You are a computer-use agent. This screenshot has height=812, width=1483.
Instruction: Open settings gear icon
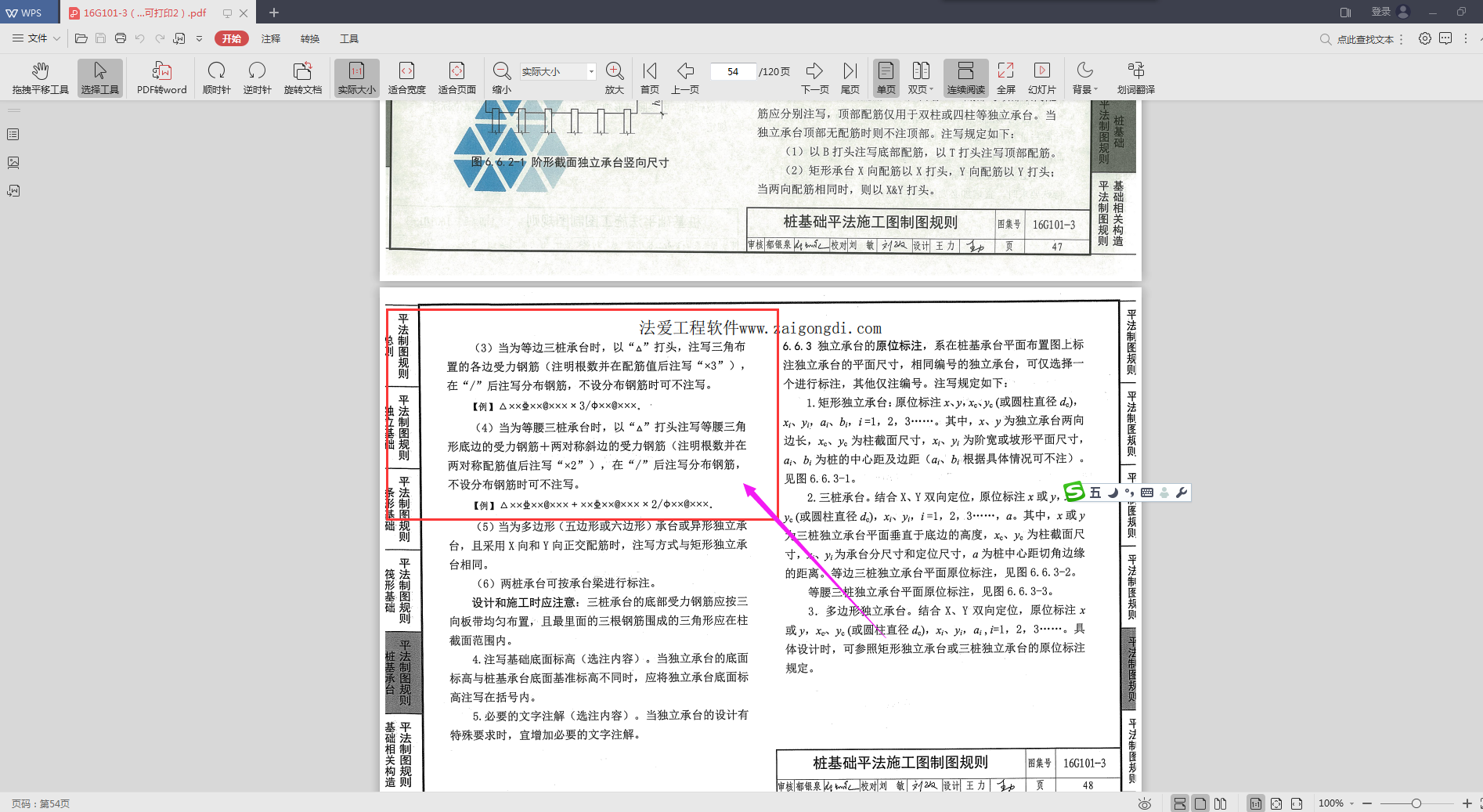click(1425, 38)
